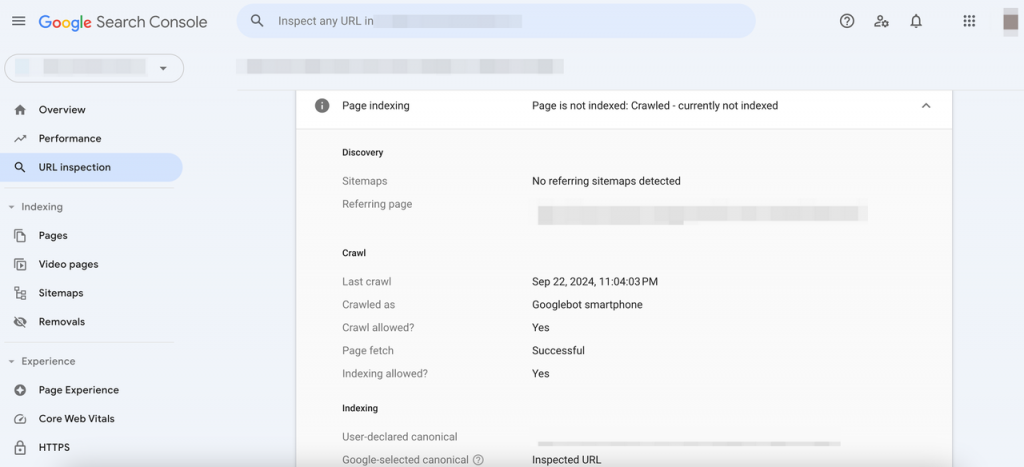1024x467 pixels.
Task: Click the Discovery section heading
Action: [x=362, y=153]
